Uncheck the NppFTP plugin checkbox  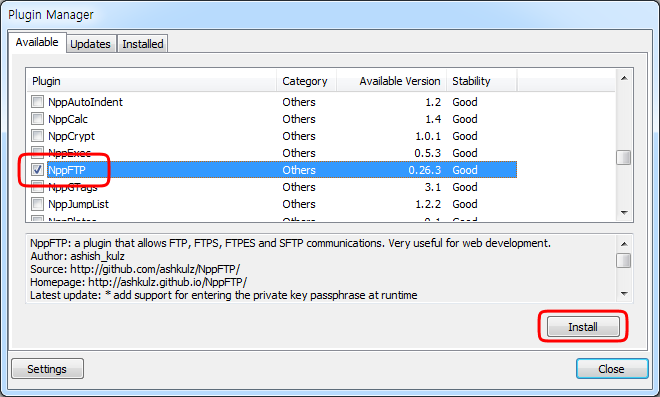pyautogui.click(x=37, y=170)
